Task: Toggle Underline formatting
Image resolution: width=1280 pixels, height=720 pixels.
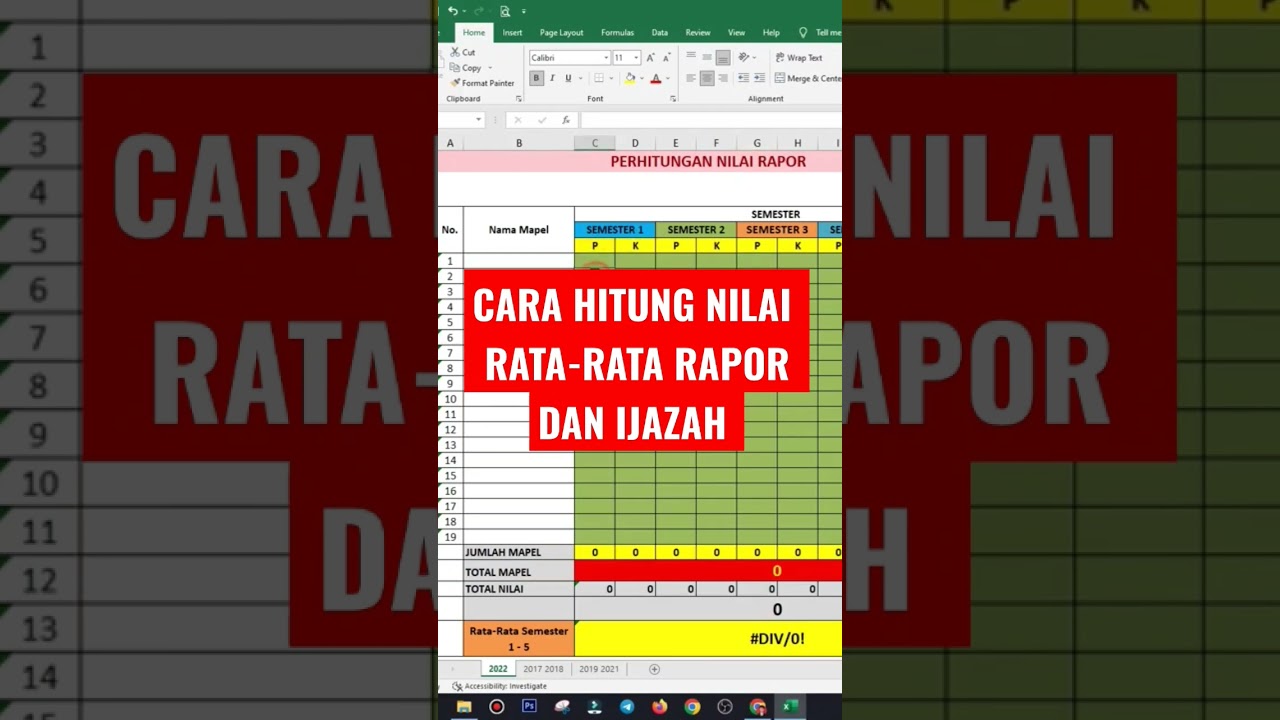Action: pos(568,78)
